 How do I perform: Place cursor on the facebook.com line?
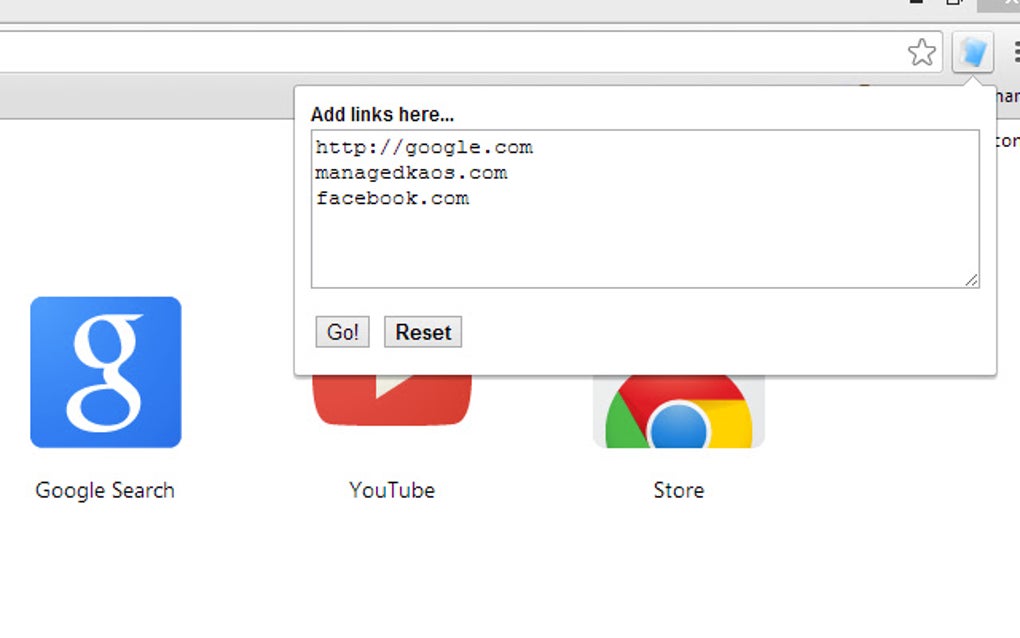click(x=392, y=198)
